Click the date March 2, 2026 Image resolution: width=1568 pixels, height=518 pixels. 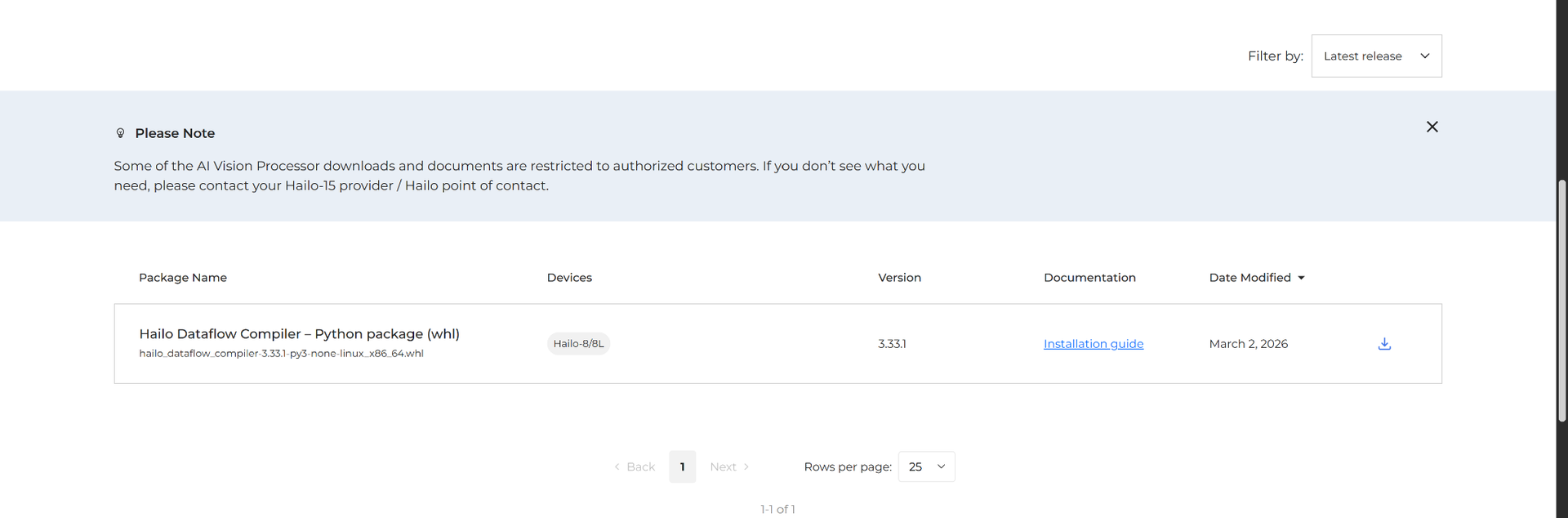click(x=1248, y=344)
